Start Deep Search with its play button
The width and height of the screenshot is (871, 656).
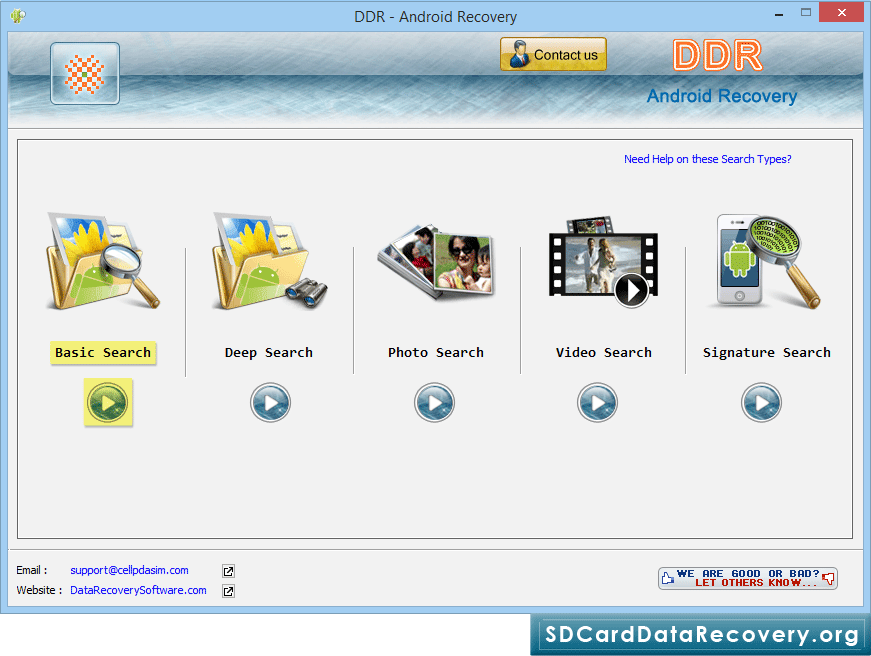pyautogui.click(x=270, y=402)
